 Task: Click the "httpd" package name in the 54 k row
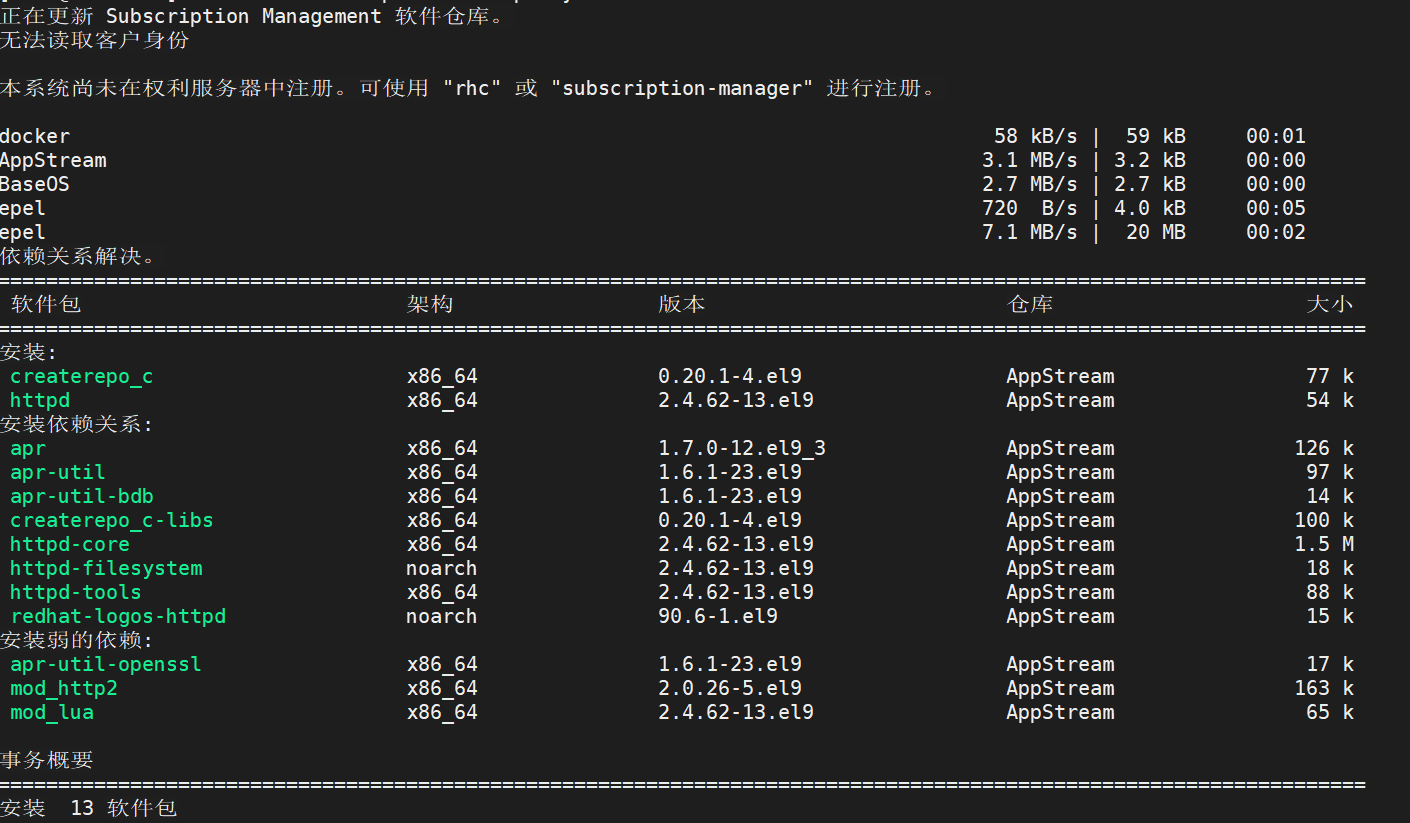[40, 401]
